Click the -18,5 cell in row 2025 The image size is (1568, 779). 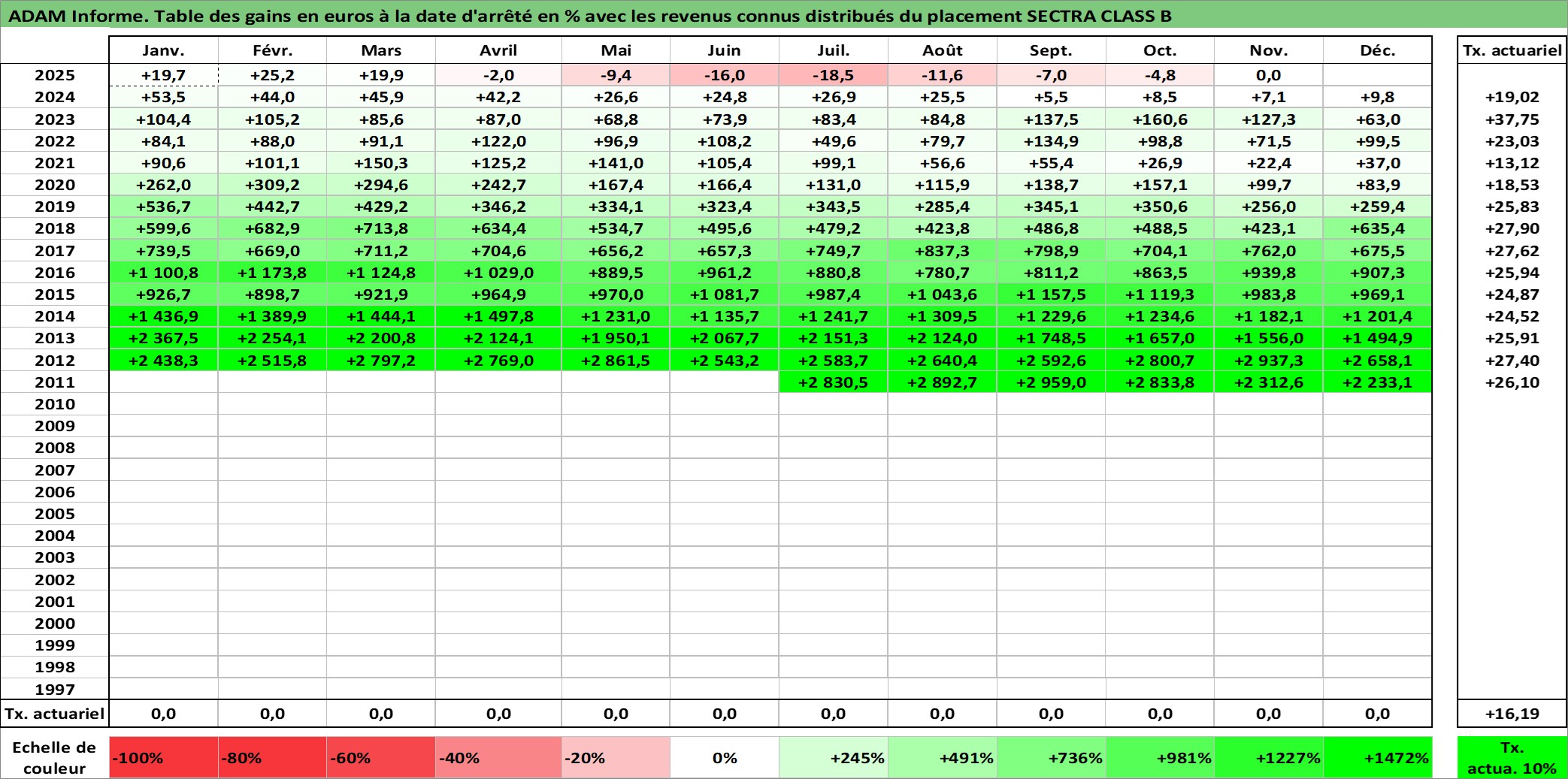(833, 75)
